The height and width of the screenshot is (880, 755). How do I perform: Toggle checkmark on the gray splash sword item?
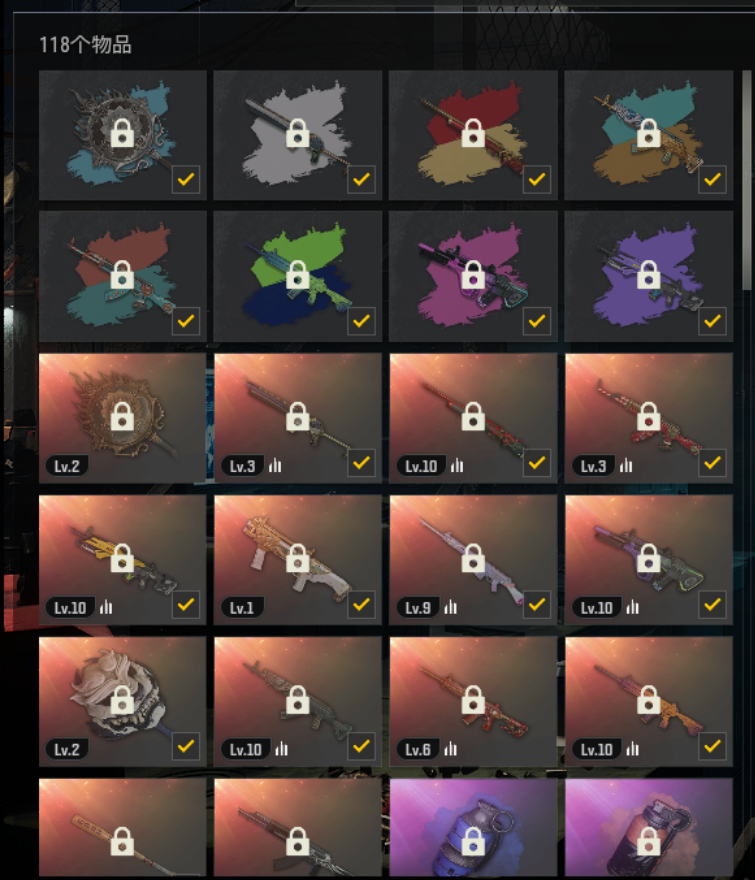[362, 180]
